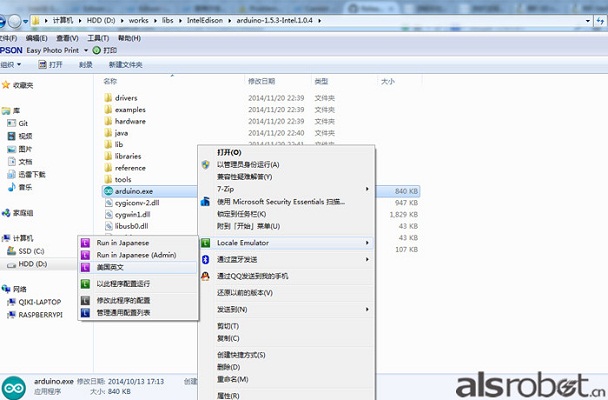
Task: Click the arduino.exe file icon
Action: coord(108,190)
